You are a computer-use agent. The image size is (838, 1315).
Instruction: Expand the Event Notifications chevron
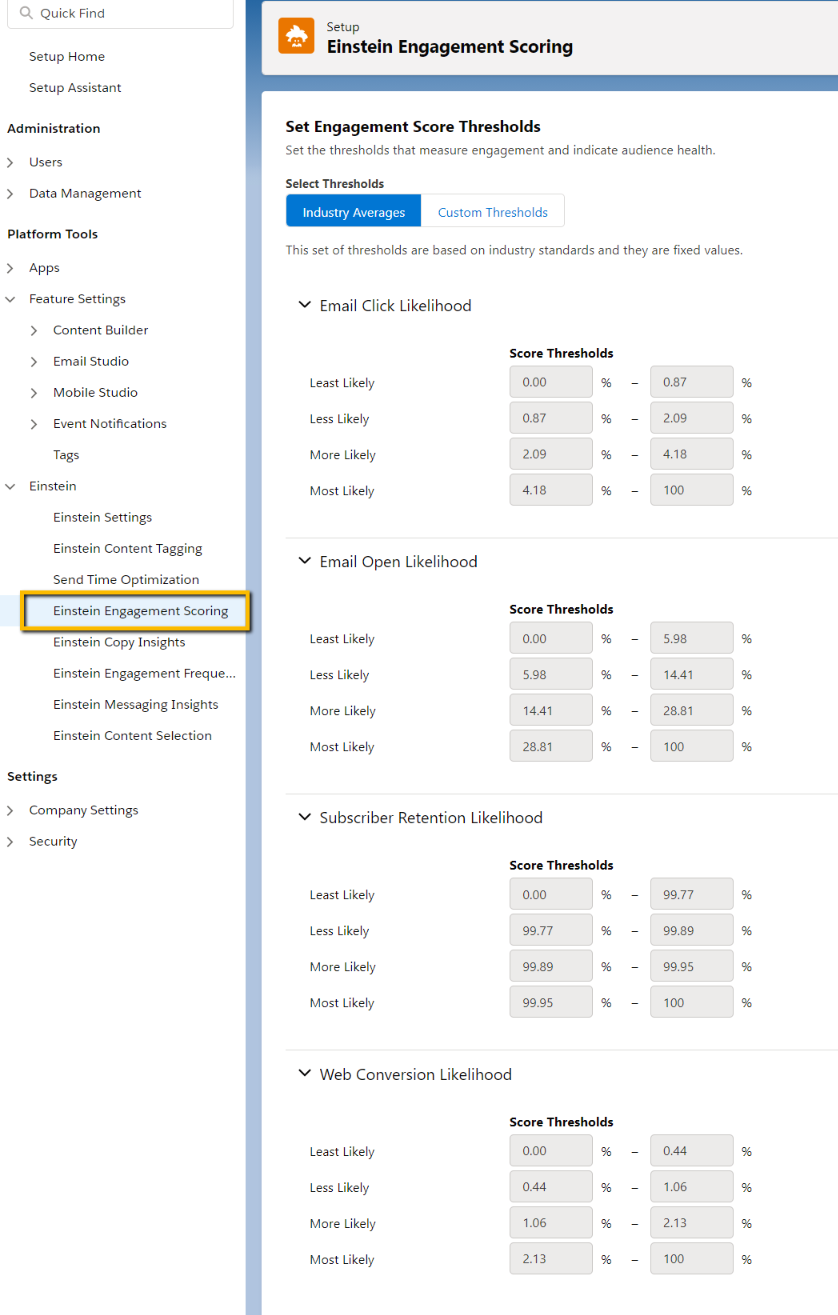point(34,423)
